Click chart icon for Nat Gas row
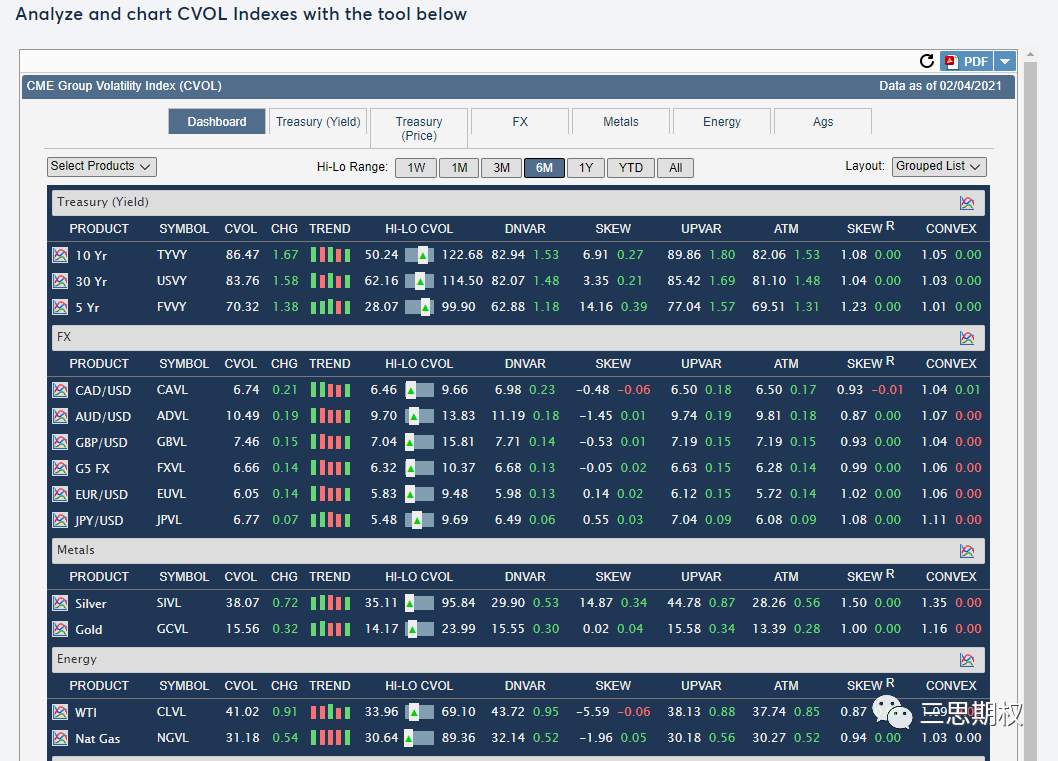Screen dimensions: 1058x761 60,738
